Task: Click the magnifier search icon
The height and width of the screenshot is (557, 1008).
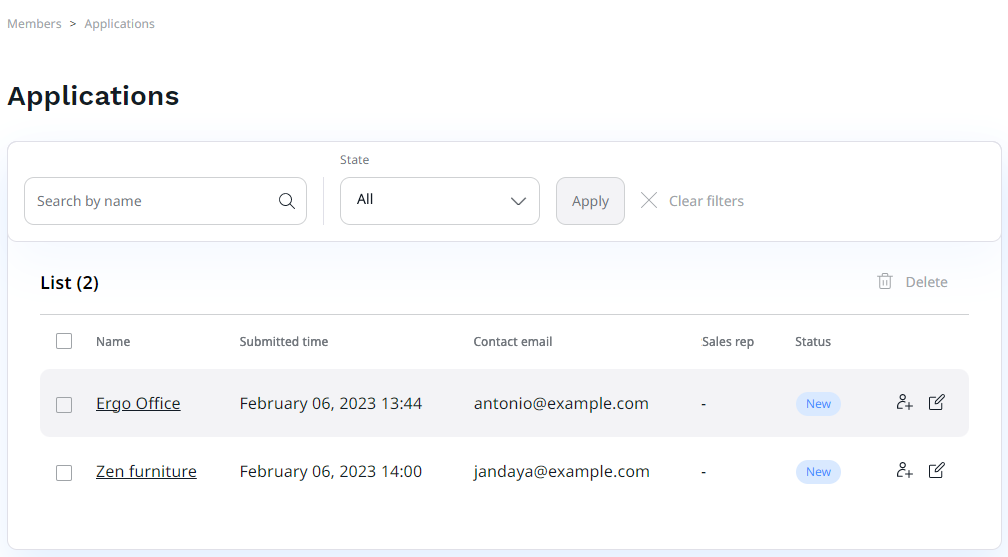Action: (x=287, y=201)
